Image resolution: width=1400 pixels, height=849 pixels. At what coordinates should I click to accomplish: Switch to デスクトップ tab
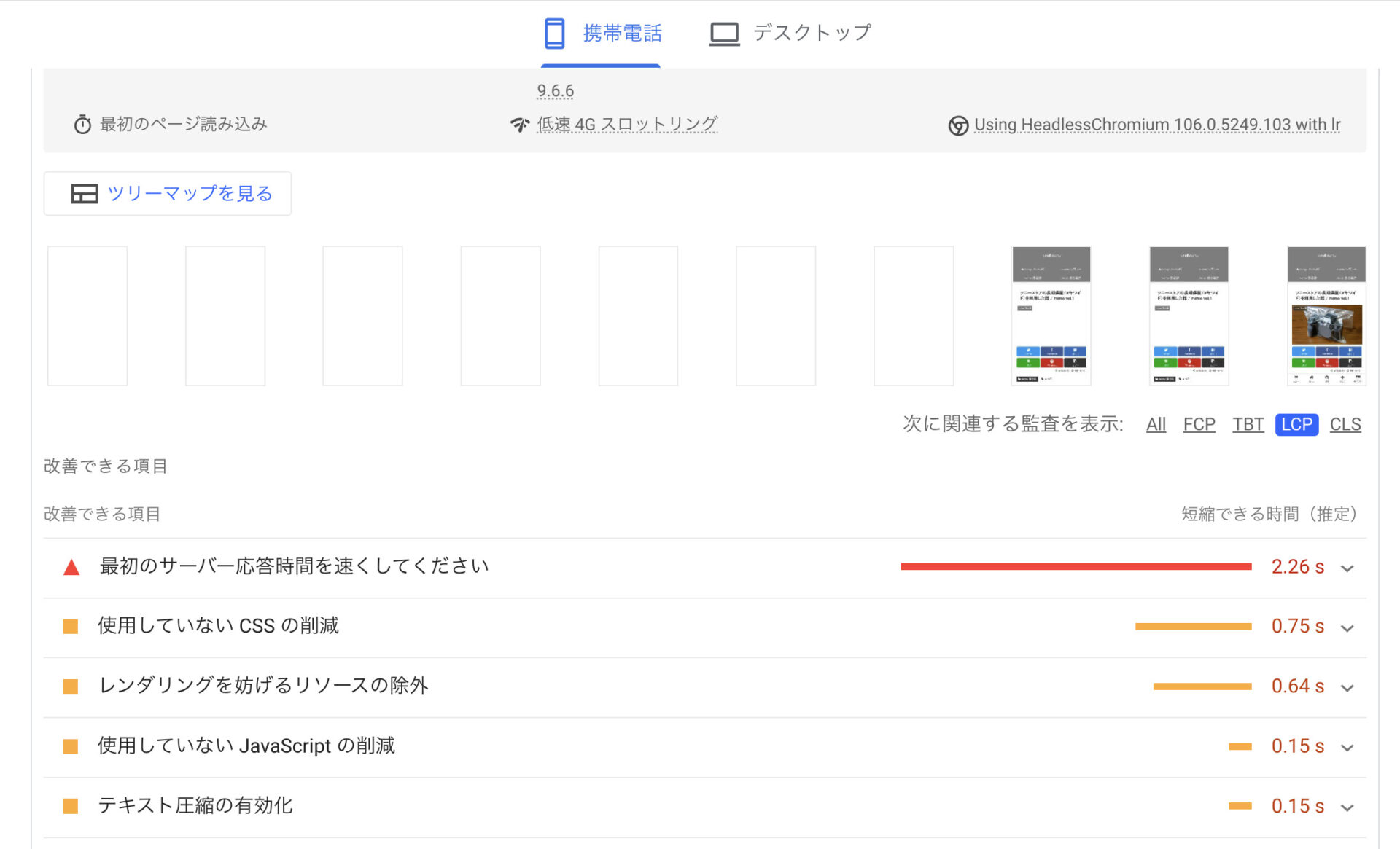coord(811,34)
